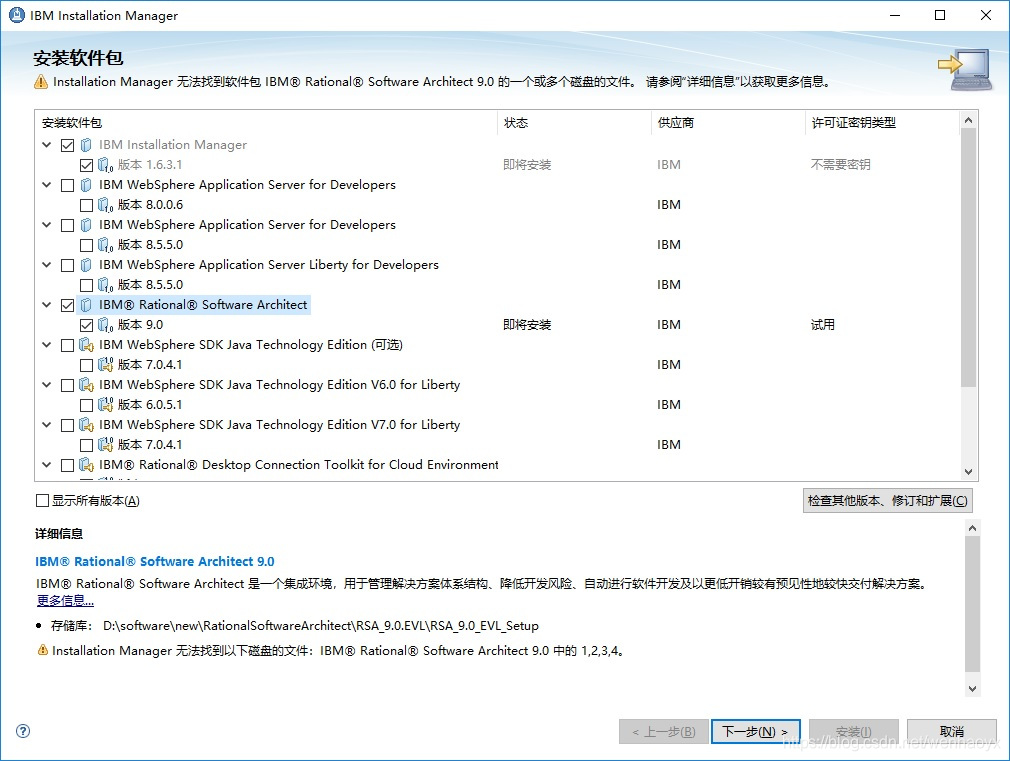Screen dimensions: 1010x761
Task: Click the IBM Installation Manager title bar icon
Action: pos(17,15)
